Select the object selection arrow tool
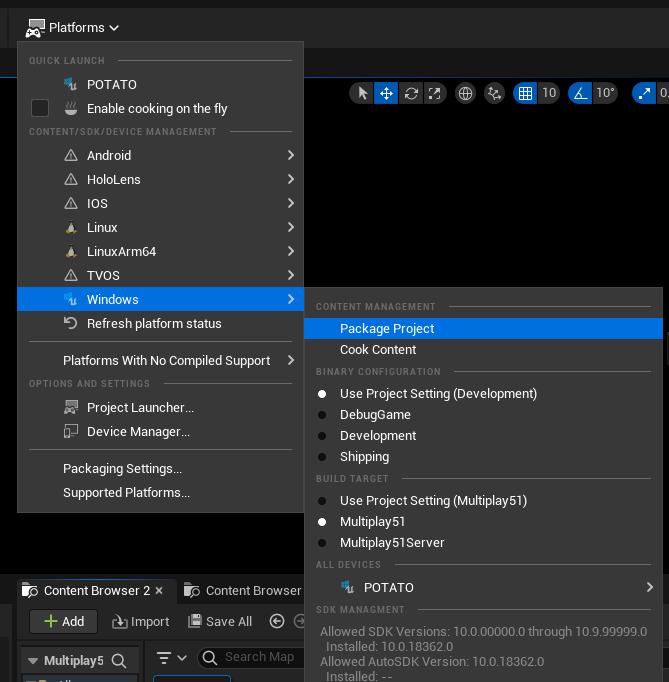The width and height of the screenshot is (669, 682). [x=362, y=93]
